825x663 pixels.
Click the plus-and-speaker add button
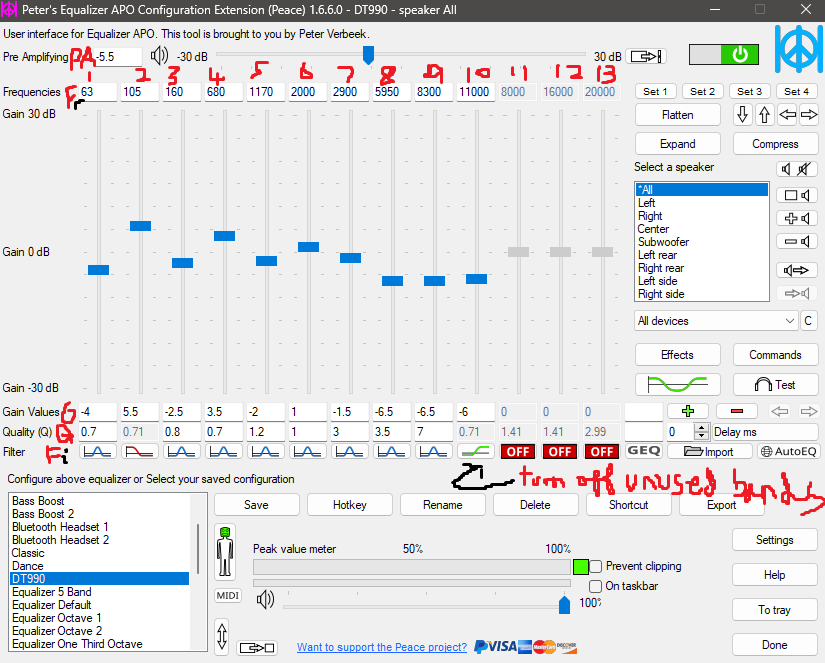tap(798, 218)
